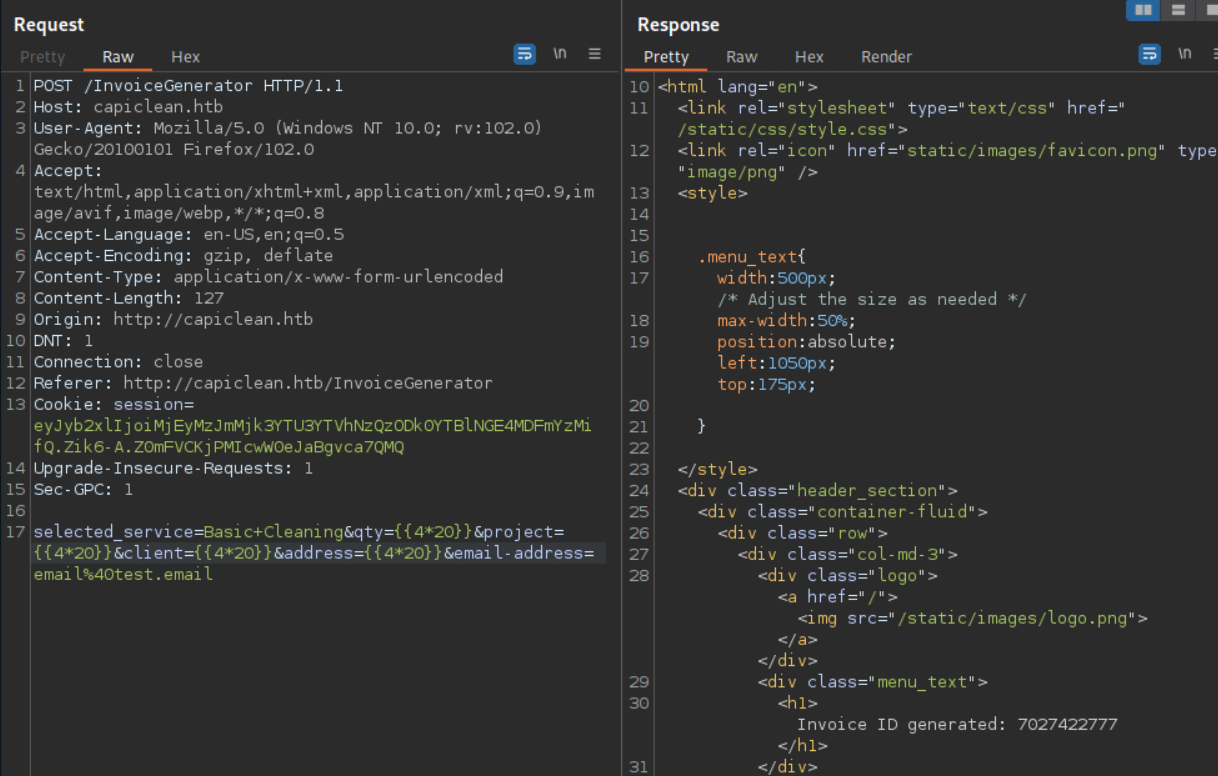1218x776 pixels.
Task: Switch Request view to Pretty tab
Action: [x=42, y=57]
